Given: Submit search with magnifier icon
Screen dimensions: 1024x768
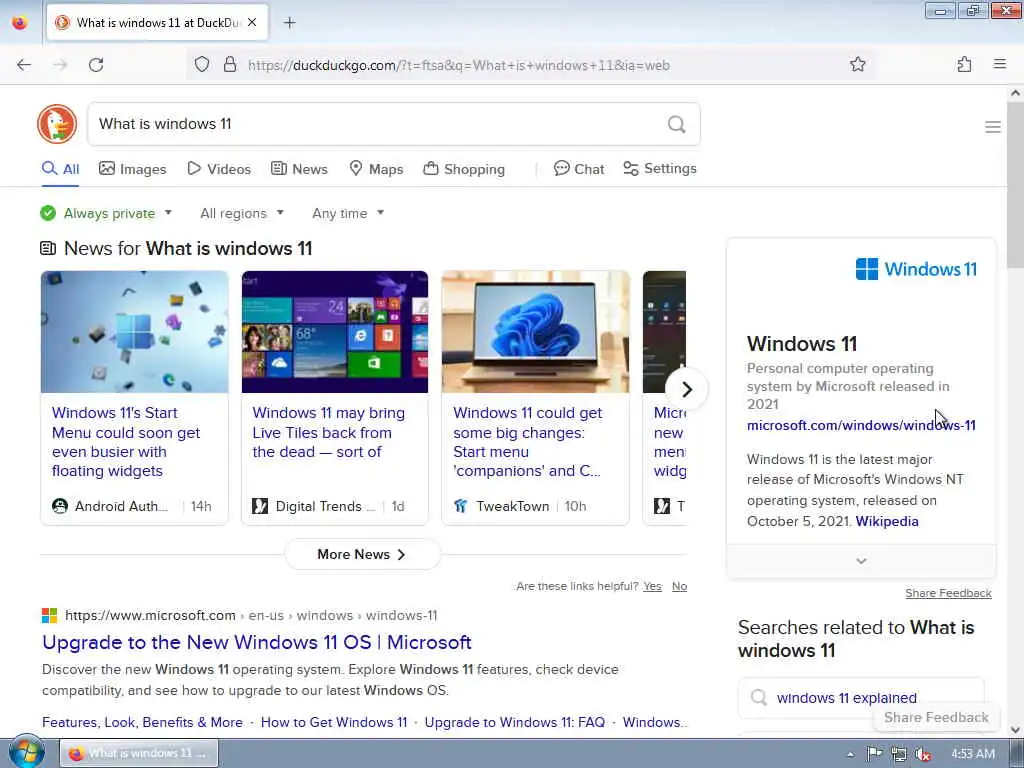Looking at the screenshot, I should (677, 124).
